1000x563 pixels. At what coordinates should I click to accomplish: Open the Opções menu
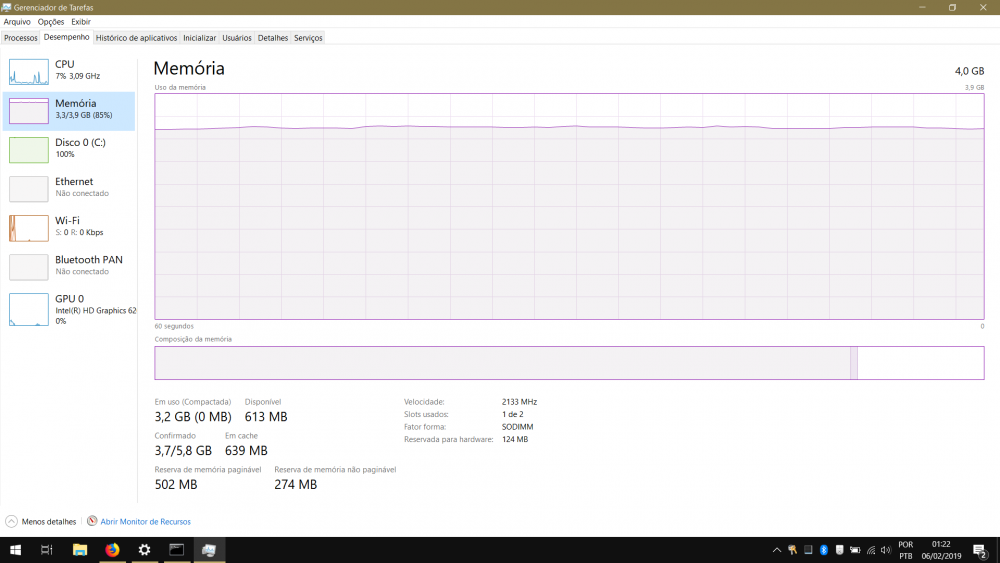pos(51,21)
